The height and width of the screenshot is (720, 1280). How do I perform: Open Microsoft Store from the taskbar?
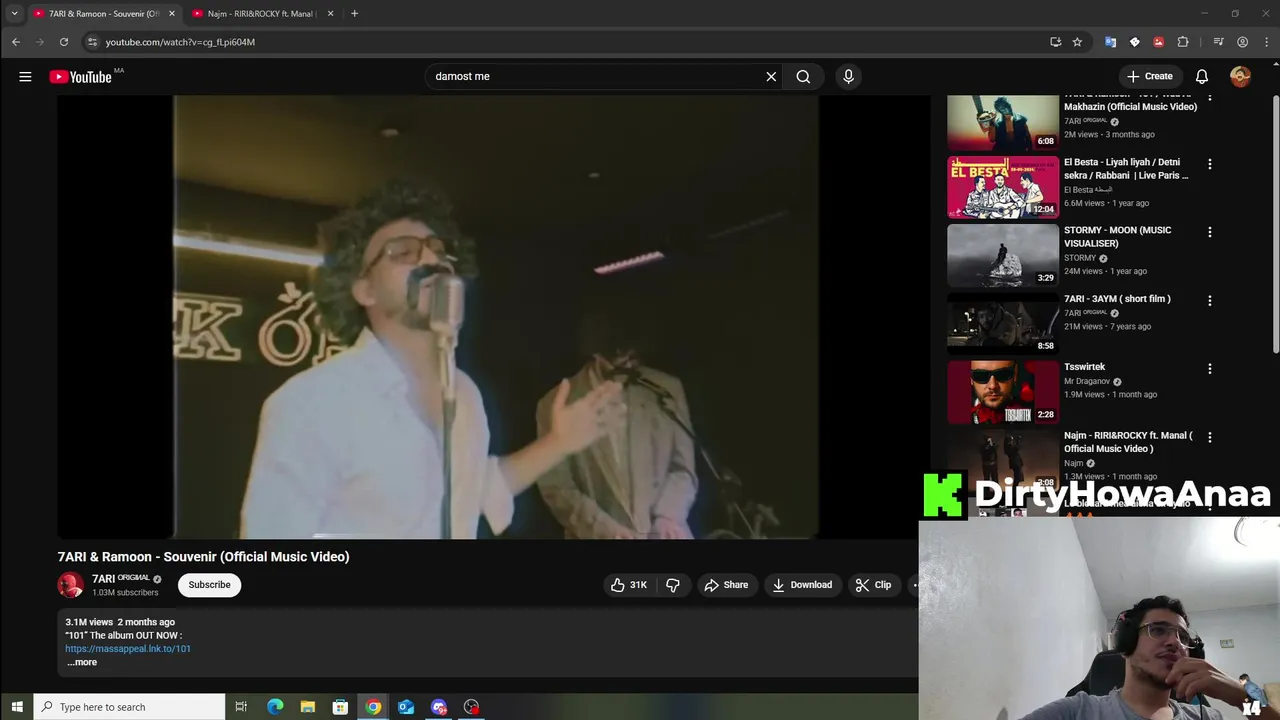[x=340, y=707]
